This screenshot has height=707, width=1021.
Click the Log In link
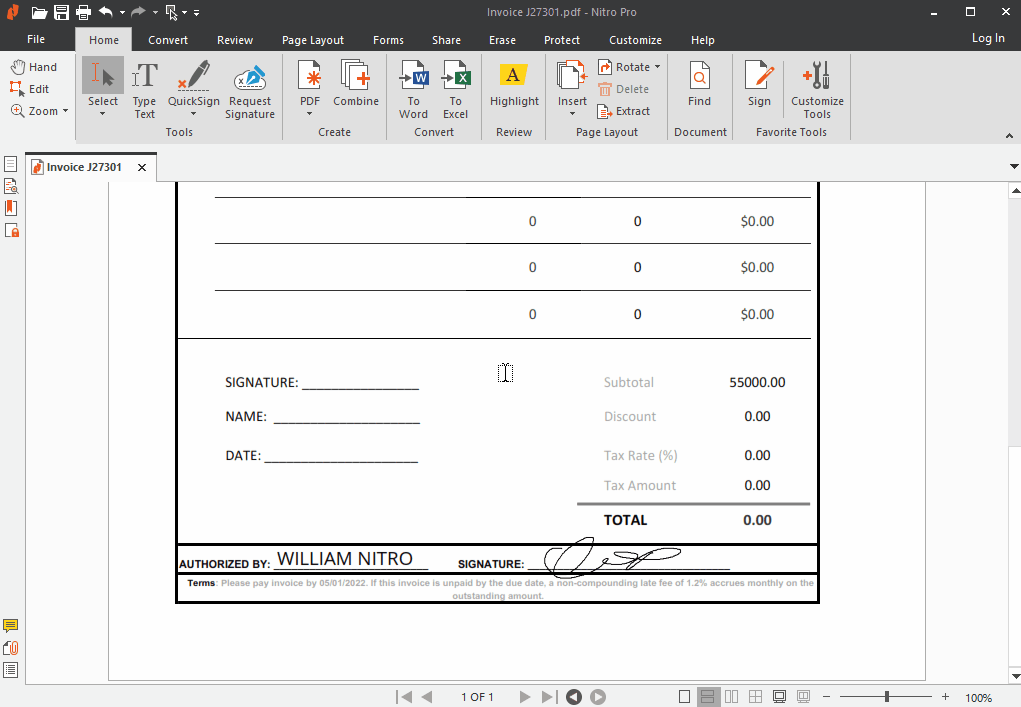tap(988, 38)
